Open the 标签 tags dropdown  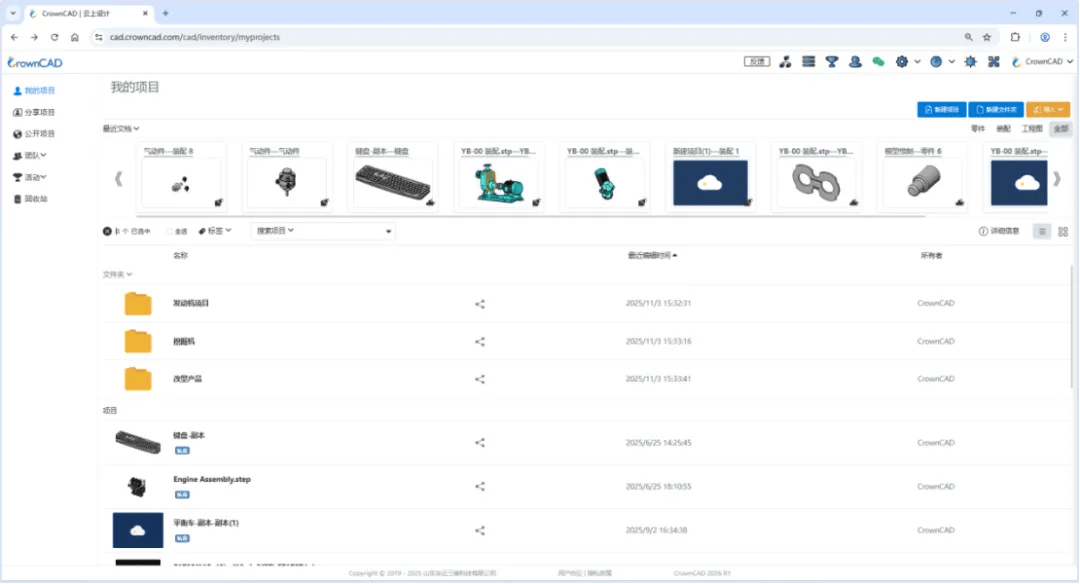(x=215, y=231)
